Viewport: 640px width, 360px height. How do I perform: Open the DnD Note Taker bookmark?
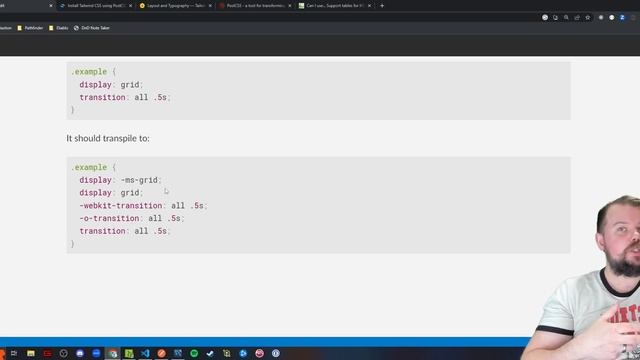coord(92,28)
